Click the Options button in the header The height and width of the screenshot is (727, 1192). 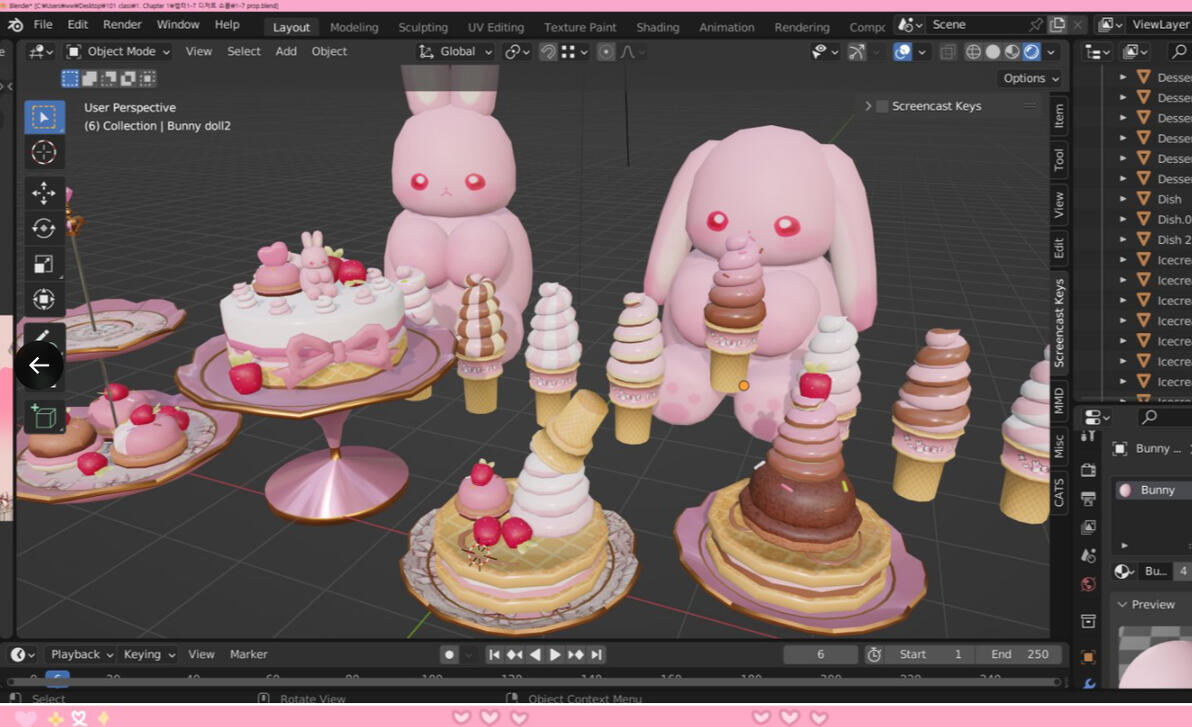(1030, 78)
